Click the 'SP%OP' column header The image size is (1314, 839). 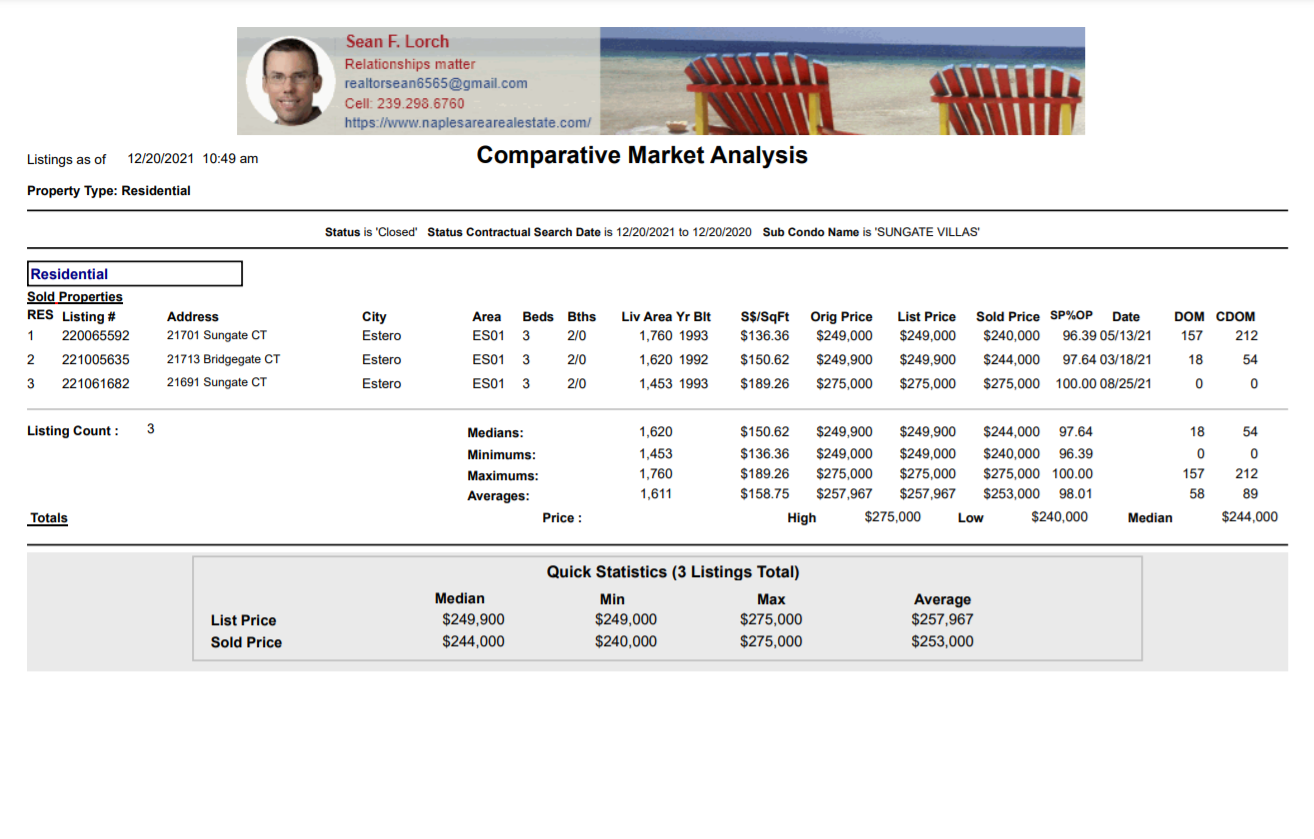click(x=1071, y=315)
